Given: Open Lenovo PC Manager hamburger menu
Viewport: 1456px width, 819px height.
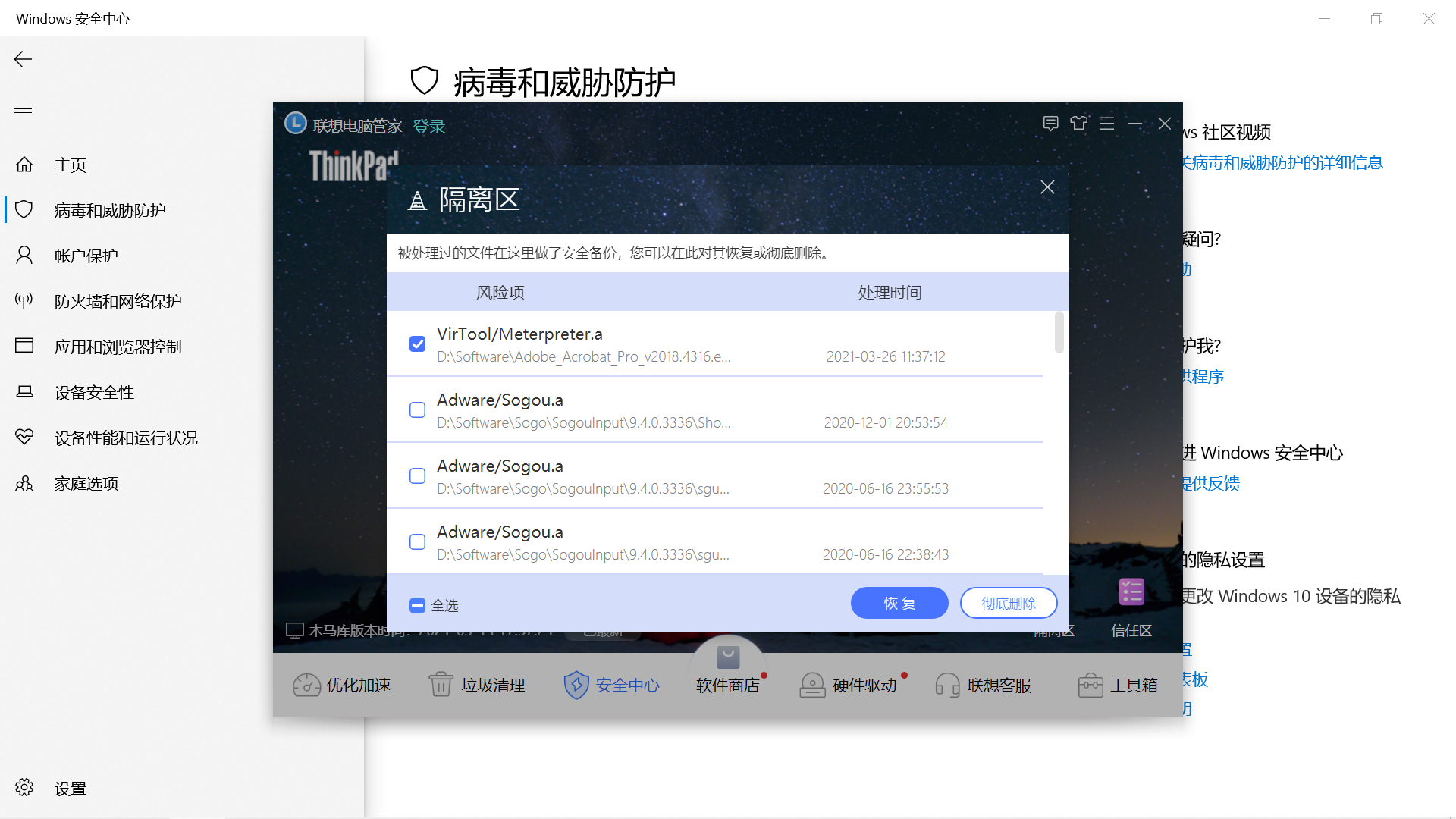Looking at the screenshot, I should point(1107,123).
